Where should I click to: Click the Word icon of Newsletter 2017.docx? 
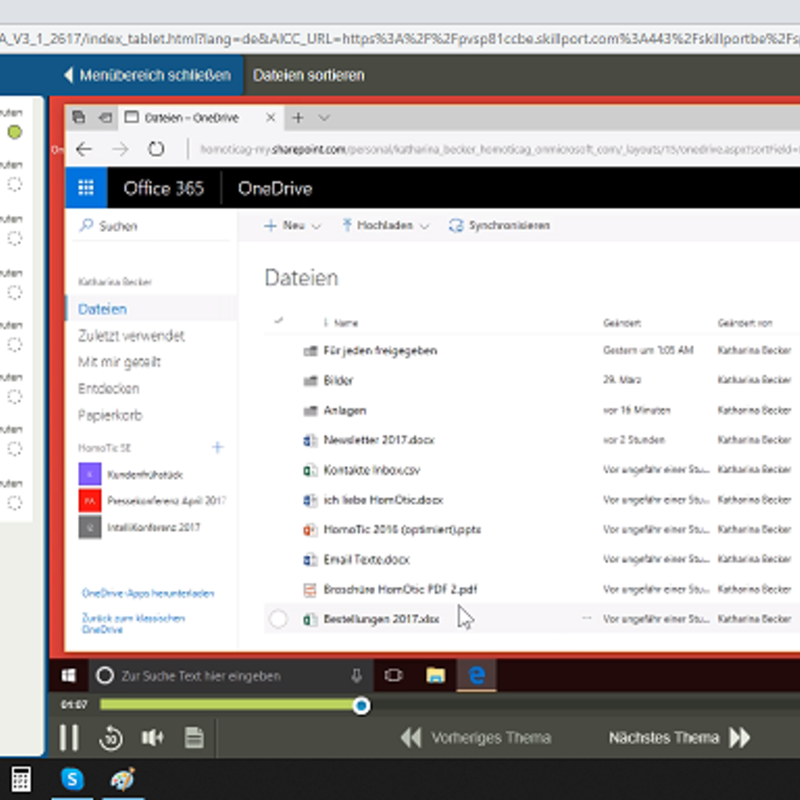point(310,440)
